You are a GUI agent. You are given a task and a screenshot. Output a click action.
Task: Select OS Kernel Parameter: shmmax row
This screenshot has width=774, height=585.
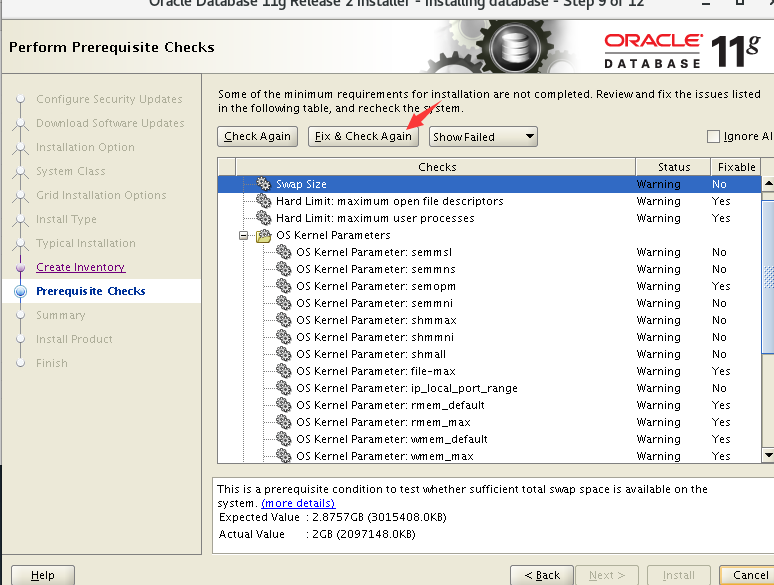pyautogui.click(x=489, y=320)
